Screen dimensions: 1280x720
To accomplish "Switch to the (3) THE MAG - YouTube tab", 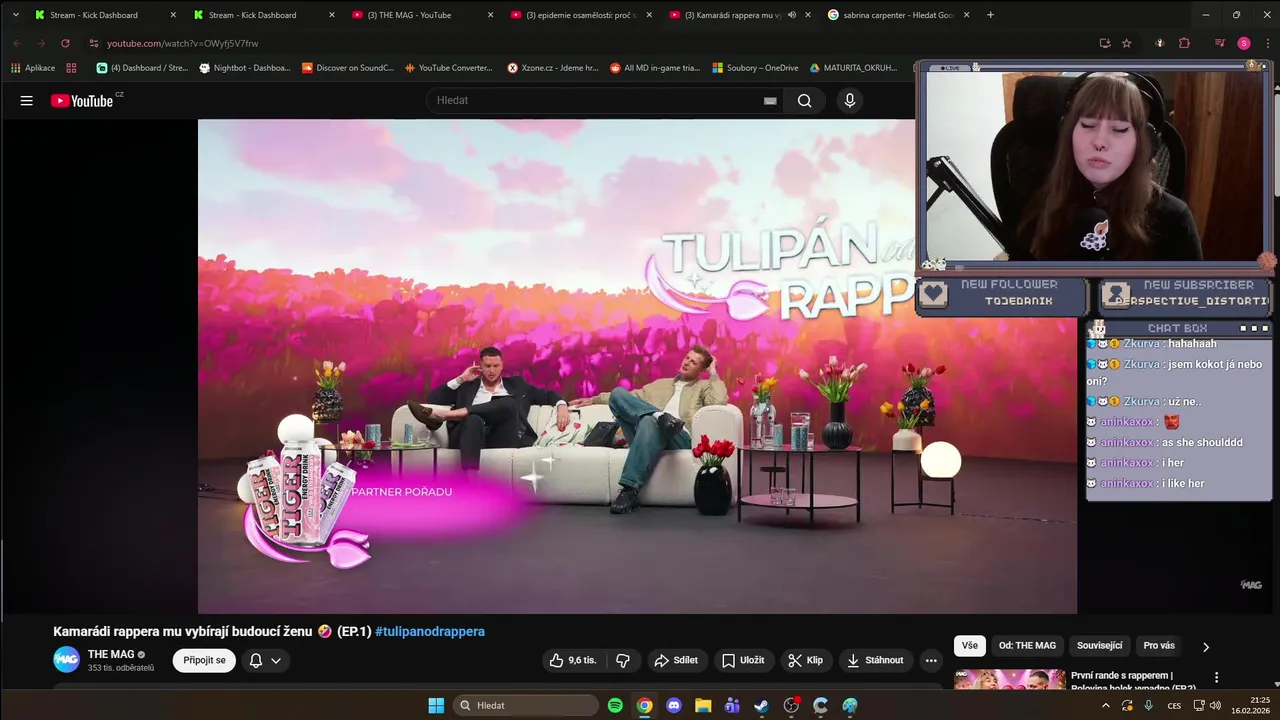I will (x=421, y=15).
